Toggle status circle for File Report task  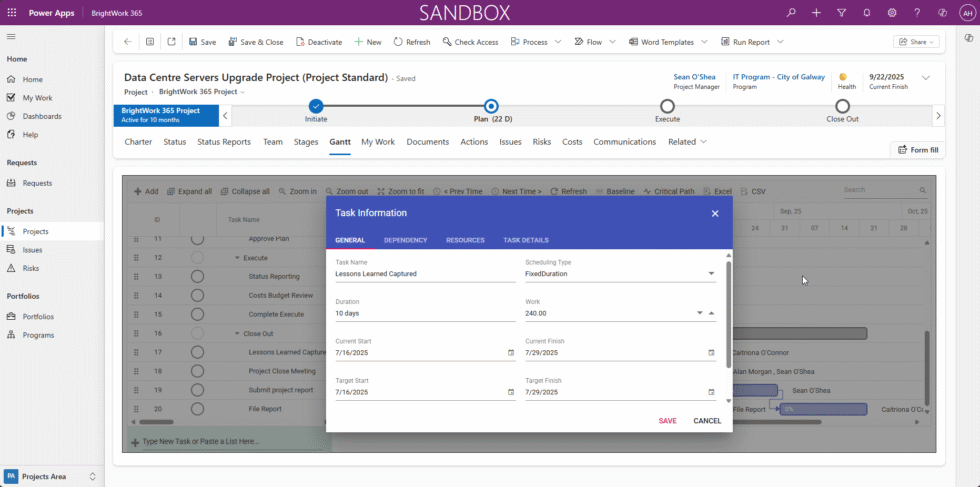pos(197,409)
